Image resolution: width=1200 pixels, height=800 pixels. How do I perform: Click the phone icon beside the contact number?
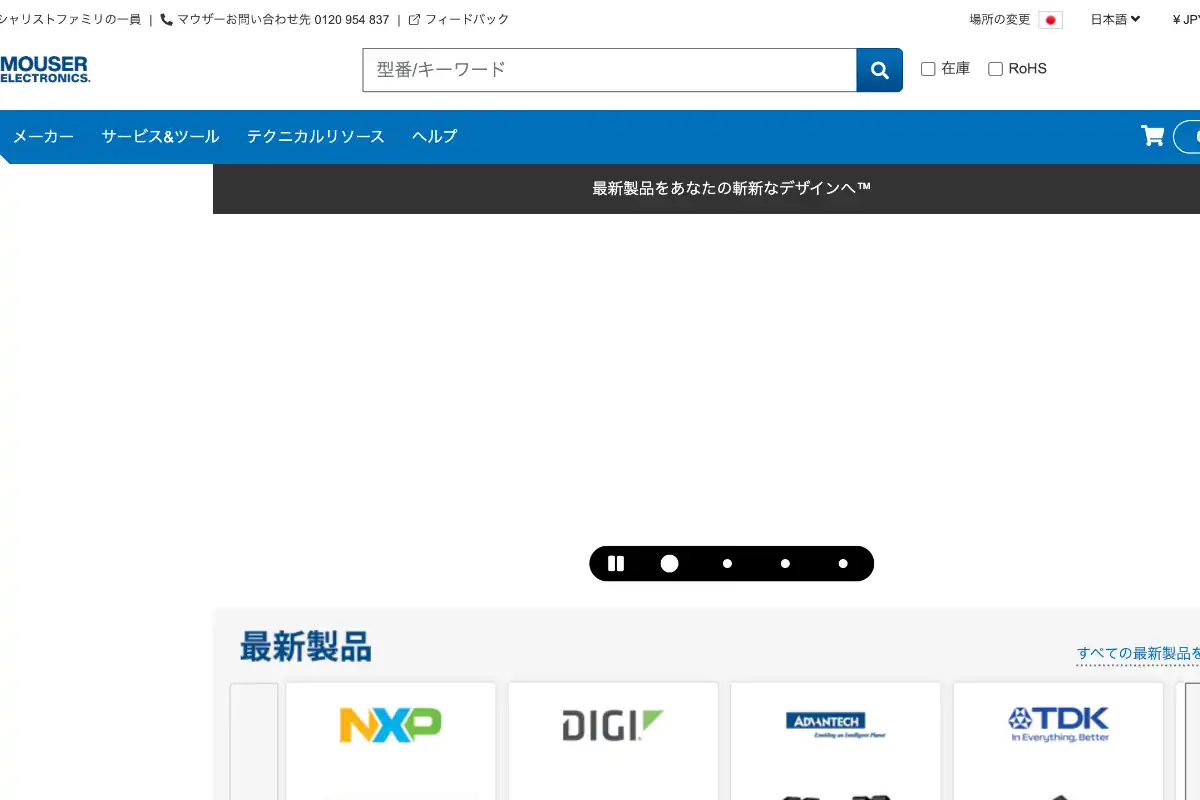166,18
